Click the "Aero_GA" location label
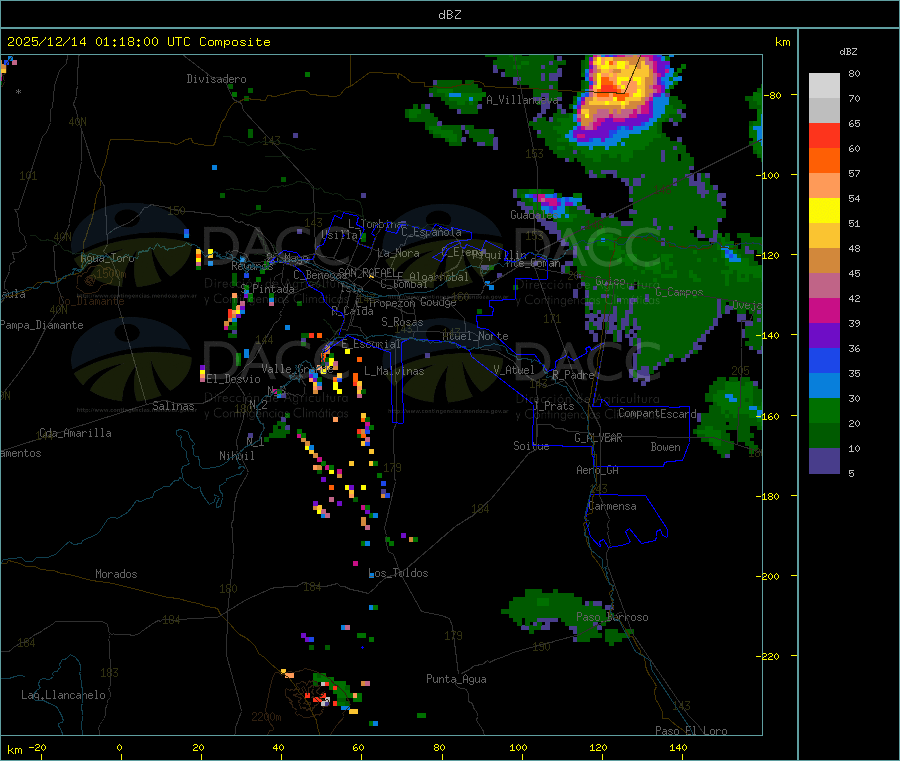Image resolution: width=900 pixels, height=761 pixels. pos(598,470)
